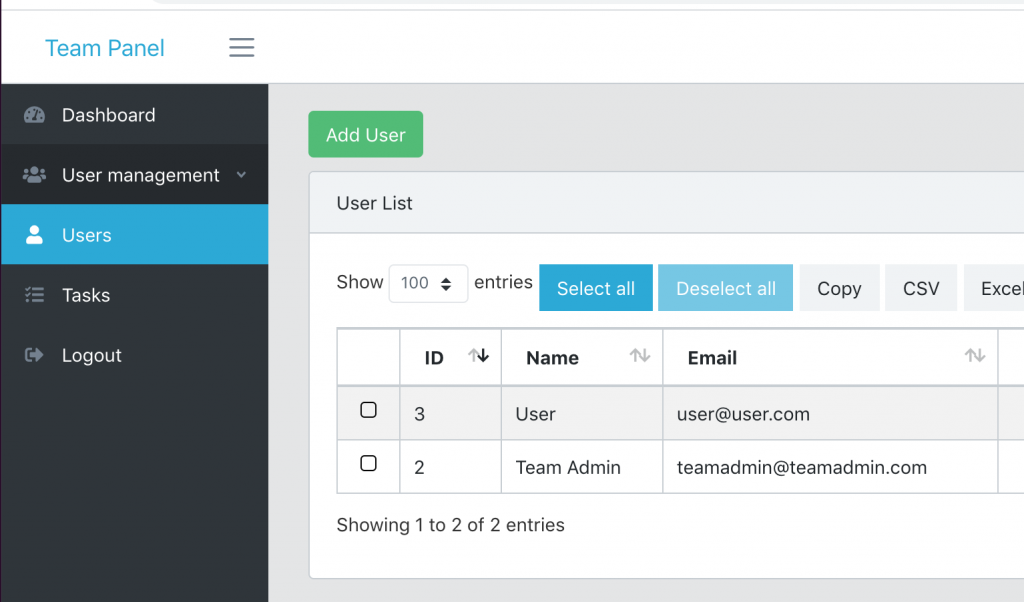Open the Tasks menu item
The width and height of the screenshot is (1024, 602).
[x=86, y=295]
